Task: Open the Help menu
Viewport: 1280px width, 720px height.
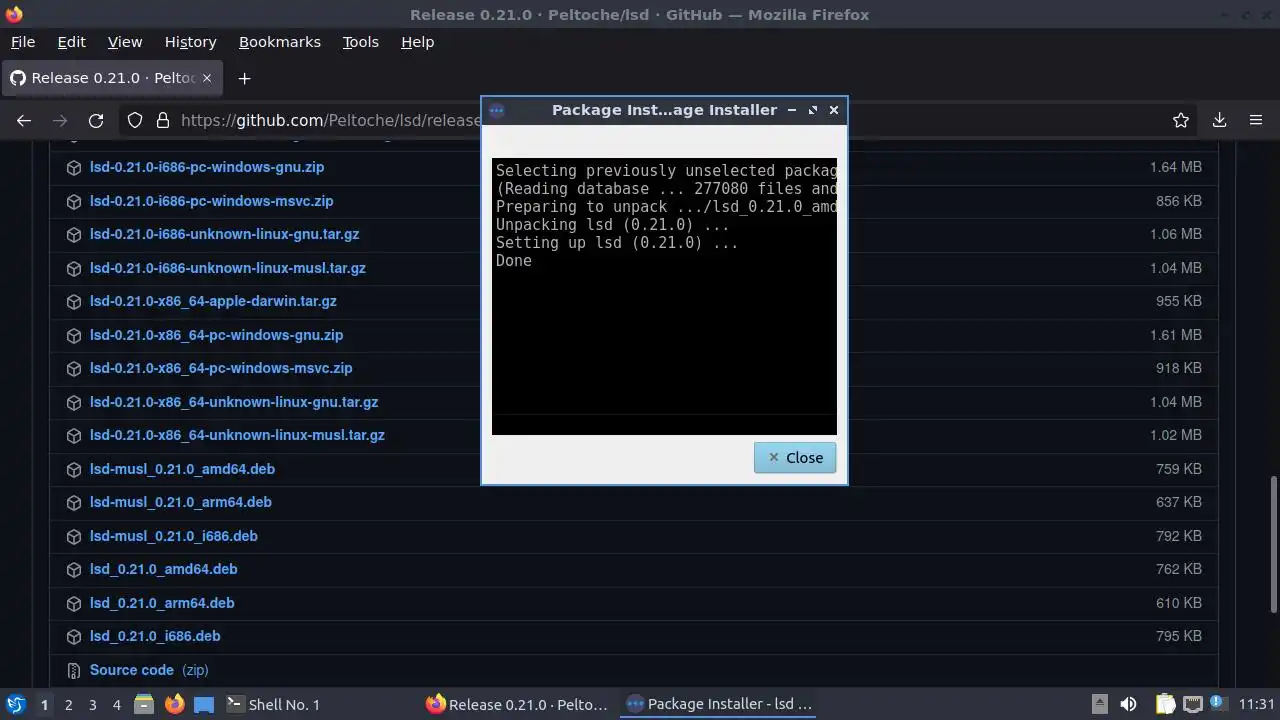Action: (x=417, y=42)
